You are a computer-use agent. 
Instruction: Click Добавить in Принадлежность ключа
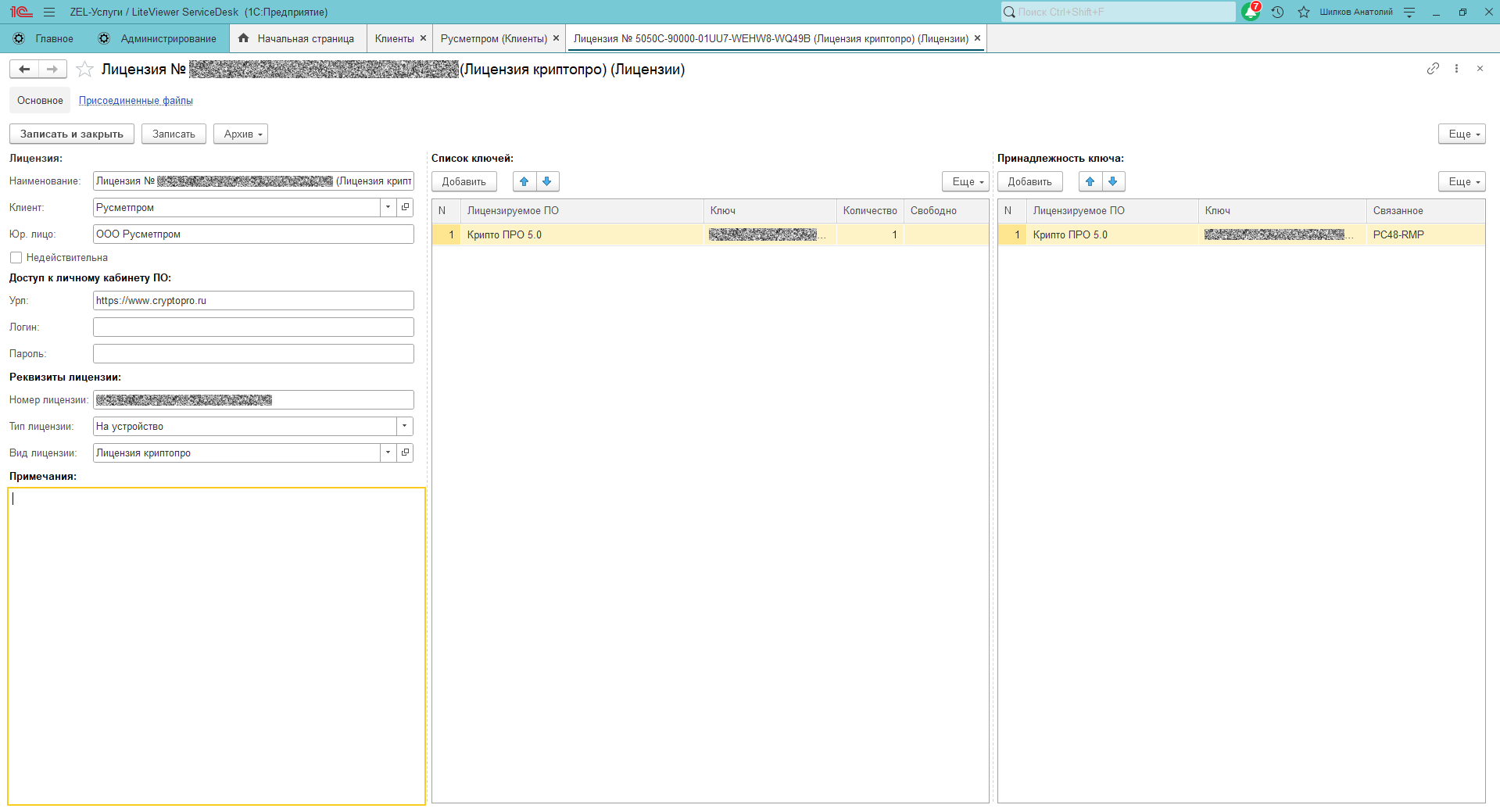pyautogui.click(x=1030, y=181)
